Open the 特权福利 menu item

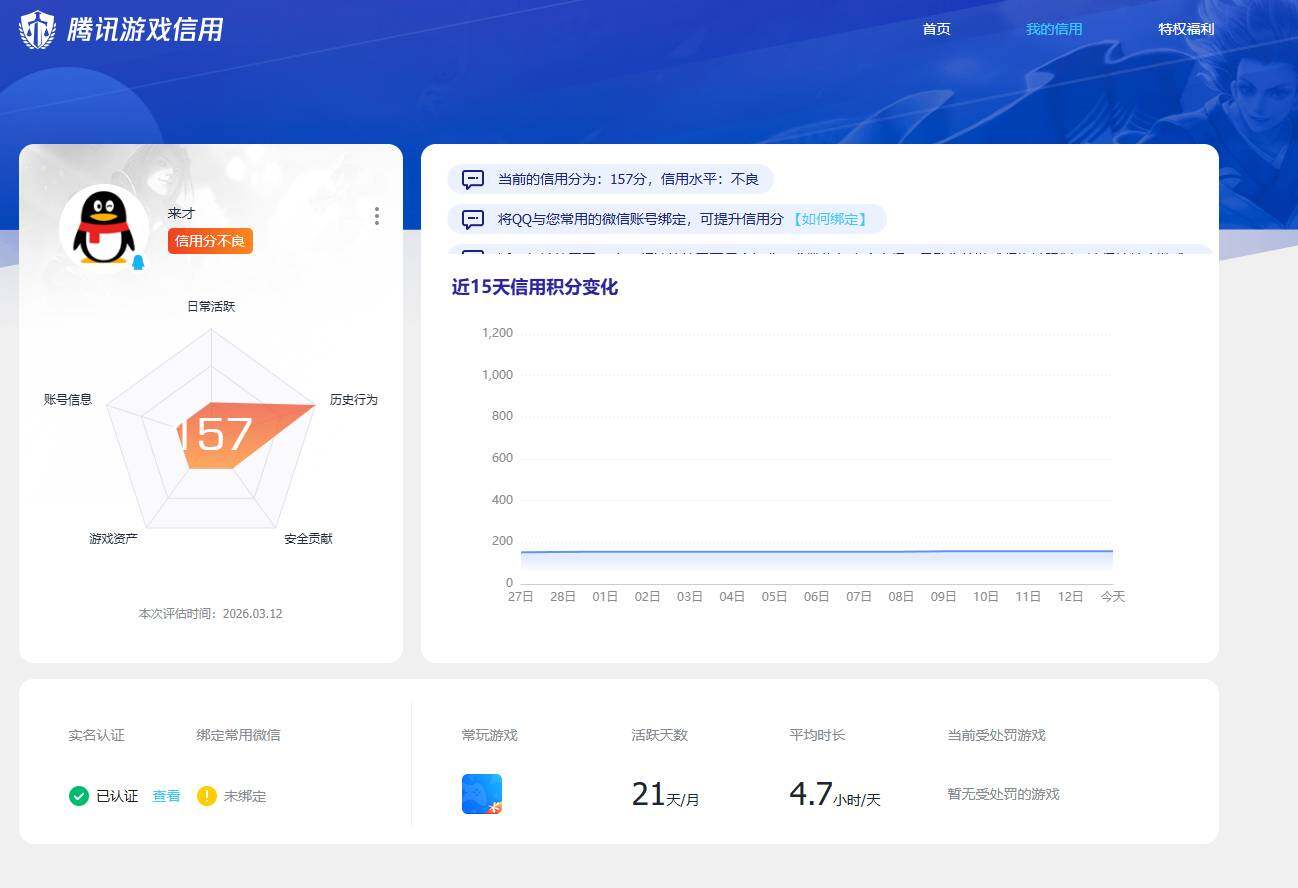[x=1186, y=29]
